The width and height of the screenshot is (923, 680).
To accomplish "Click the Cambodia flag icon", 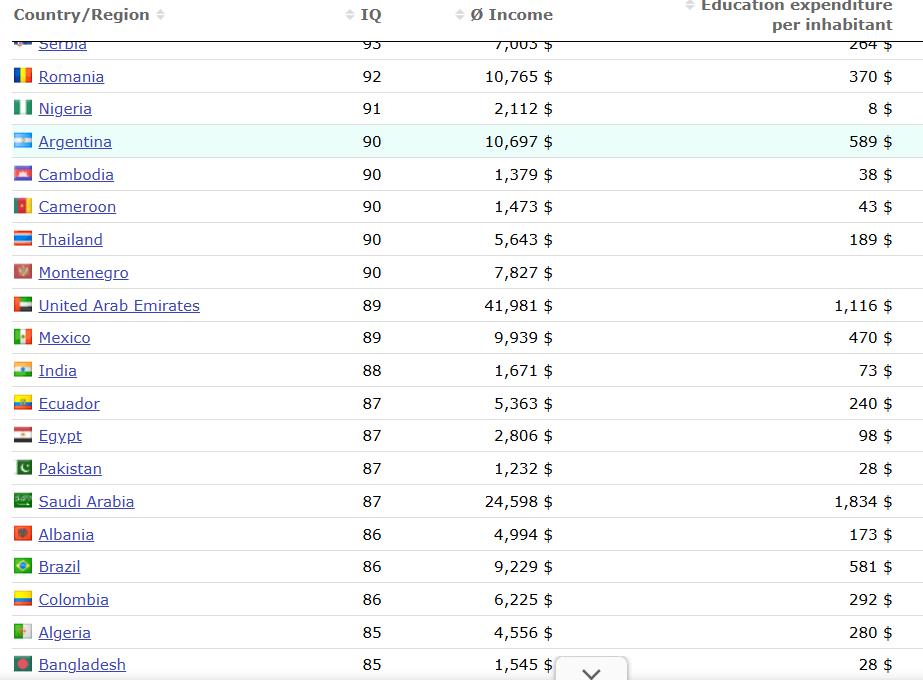I will 23,174.
